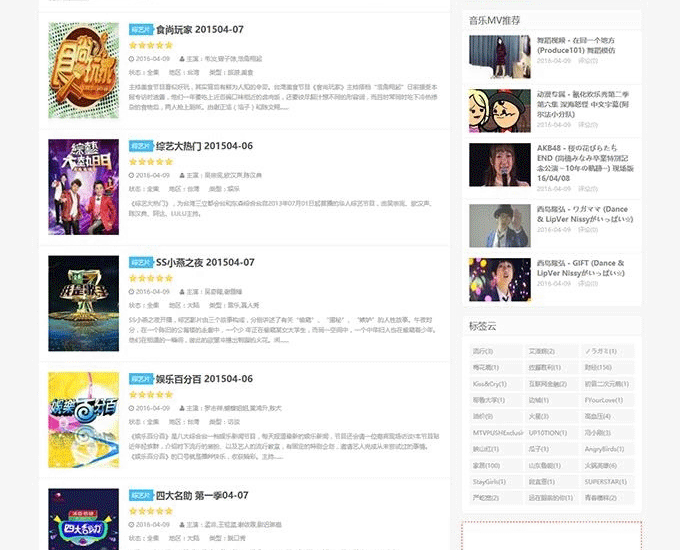Click the blue 综艺片 badge beside 食尚玩家
Viewport: 680px width, 550px height.
pos(141,29)
